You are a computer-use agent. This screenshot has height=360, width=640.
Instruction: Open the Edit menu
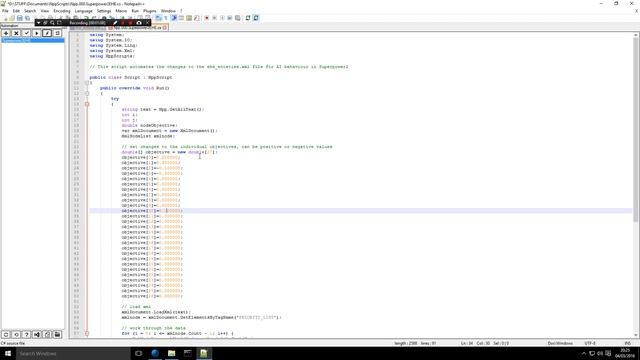pyautogui.click(x=16, y=11)
